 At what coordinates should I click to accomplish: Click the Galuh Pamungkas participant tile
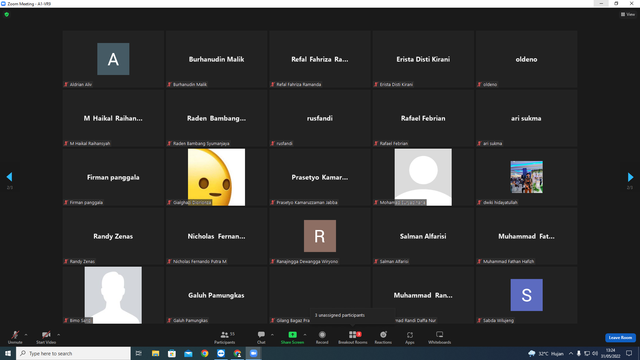point(216,295)
